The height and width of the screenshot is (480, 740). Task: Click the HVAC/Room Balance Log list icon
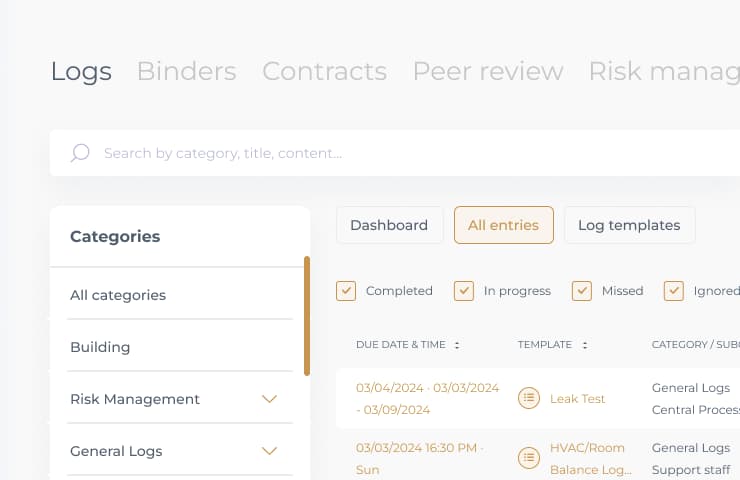pos(528,458)
